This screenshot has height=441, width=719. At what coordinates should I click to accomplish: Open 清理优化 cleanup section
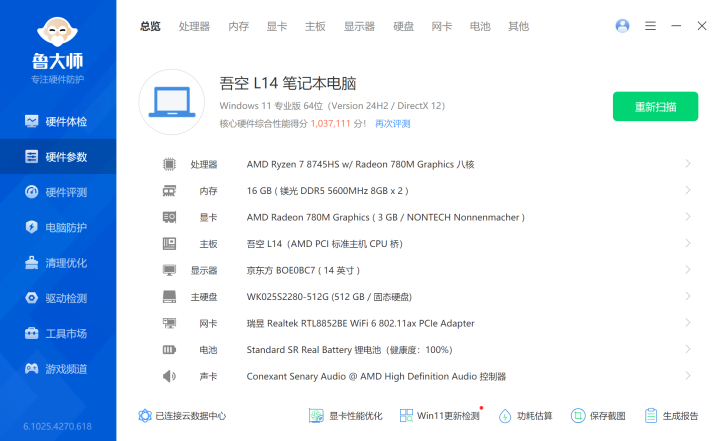tap(58, 263)
